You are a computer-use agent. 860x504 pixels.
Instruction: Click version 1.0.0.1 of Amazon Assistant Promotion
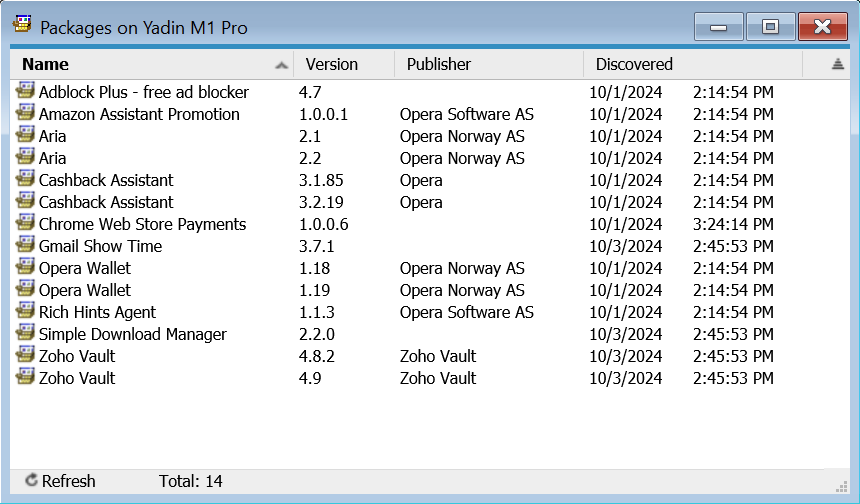click(323, 114)
